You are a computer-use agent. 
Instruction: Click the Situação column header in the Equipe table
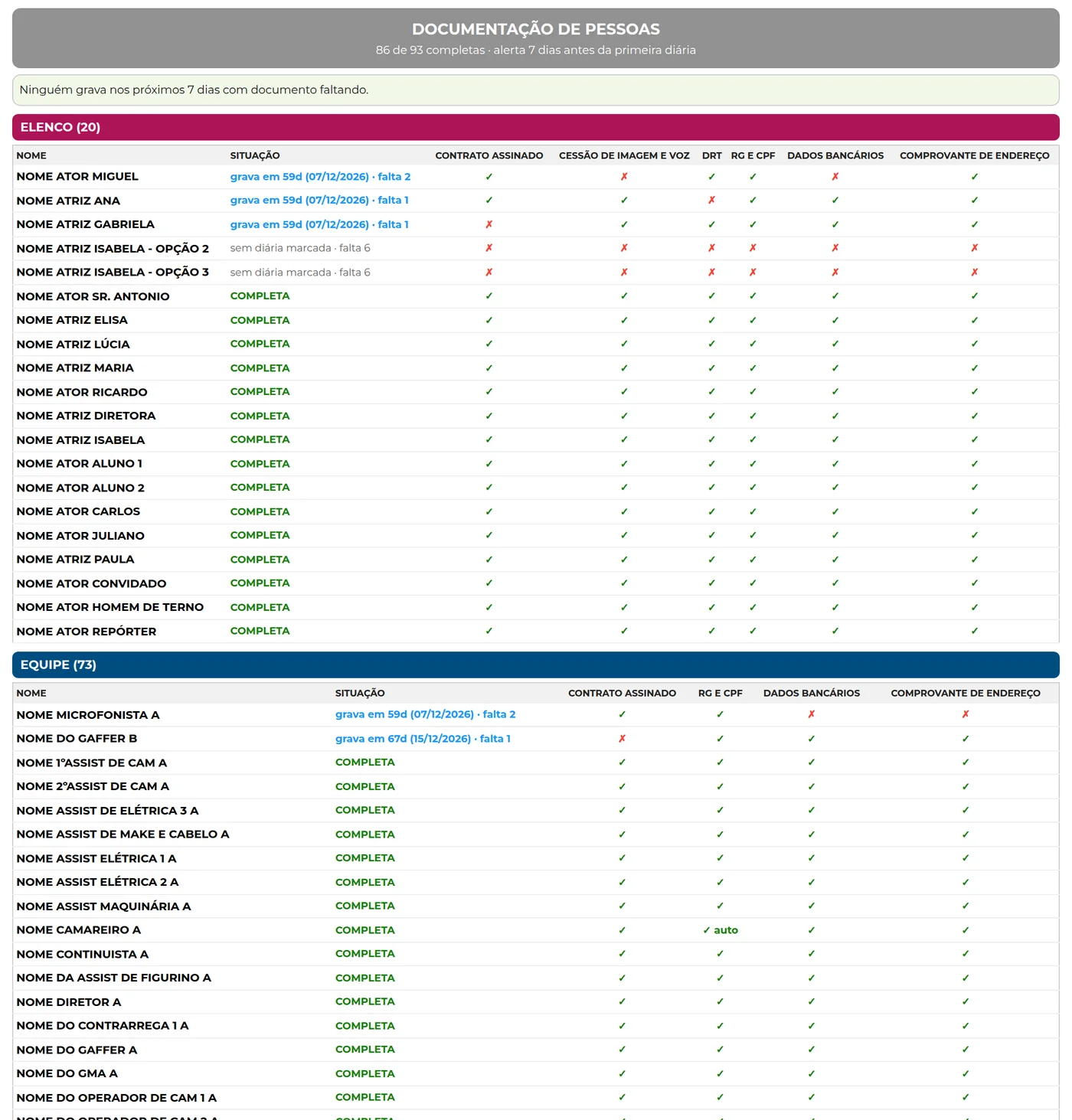point(360,693)
